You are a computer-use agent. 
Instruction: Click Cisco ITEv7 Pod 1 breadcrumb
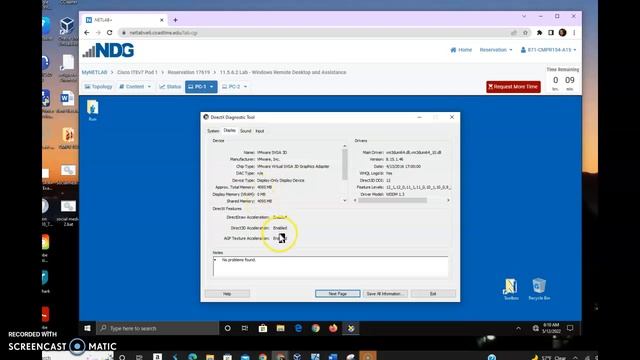tap(137, 72)
